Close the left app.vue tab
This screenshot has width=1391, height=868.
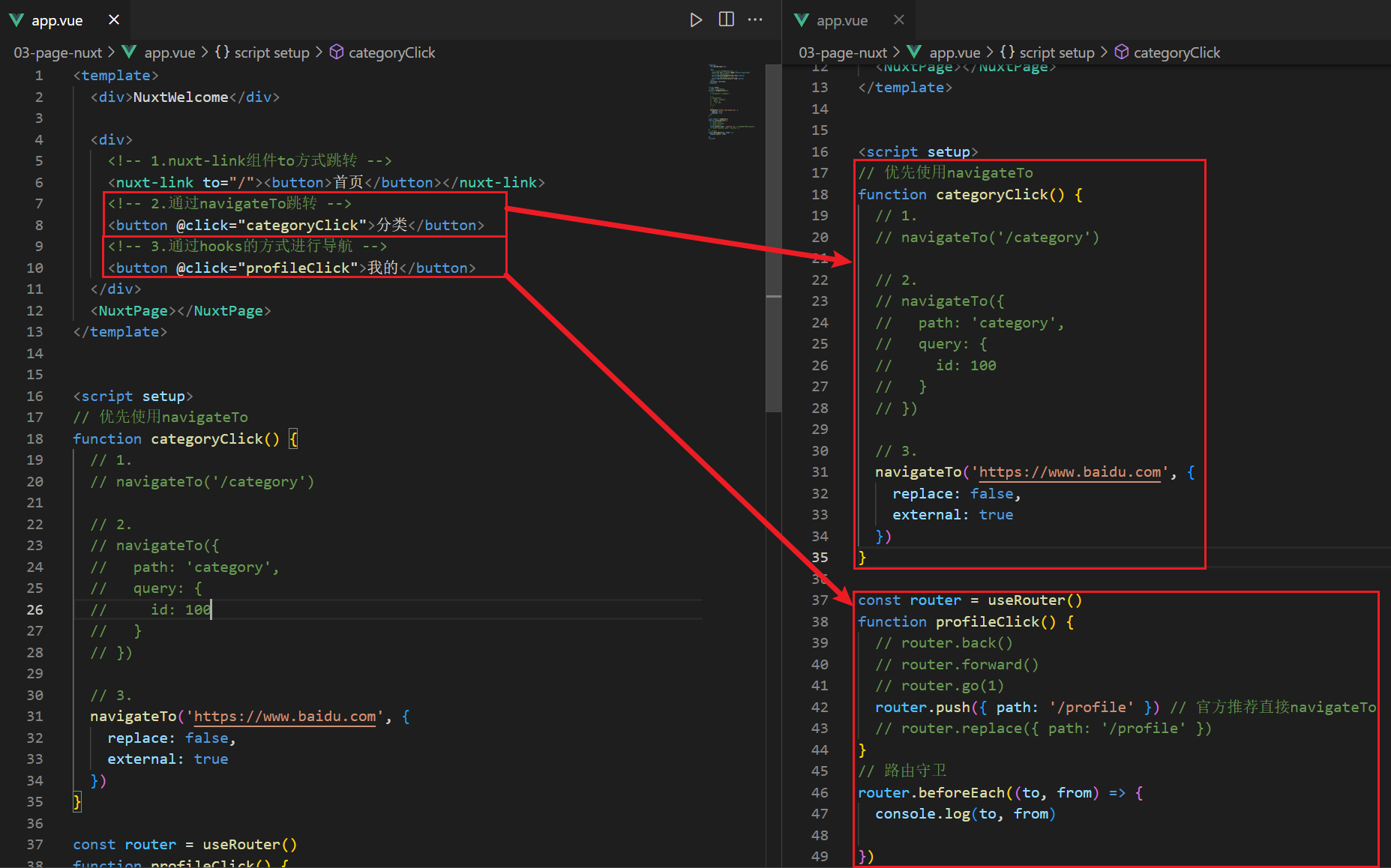[x=114, y=19]
